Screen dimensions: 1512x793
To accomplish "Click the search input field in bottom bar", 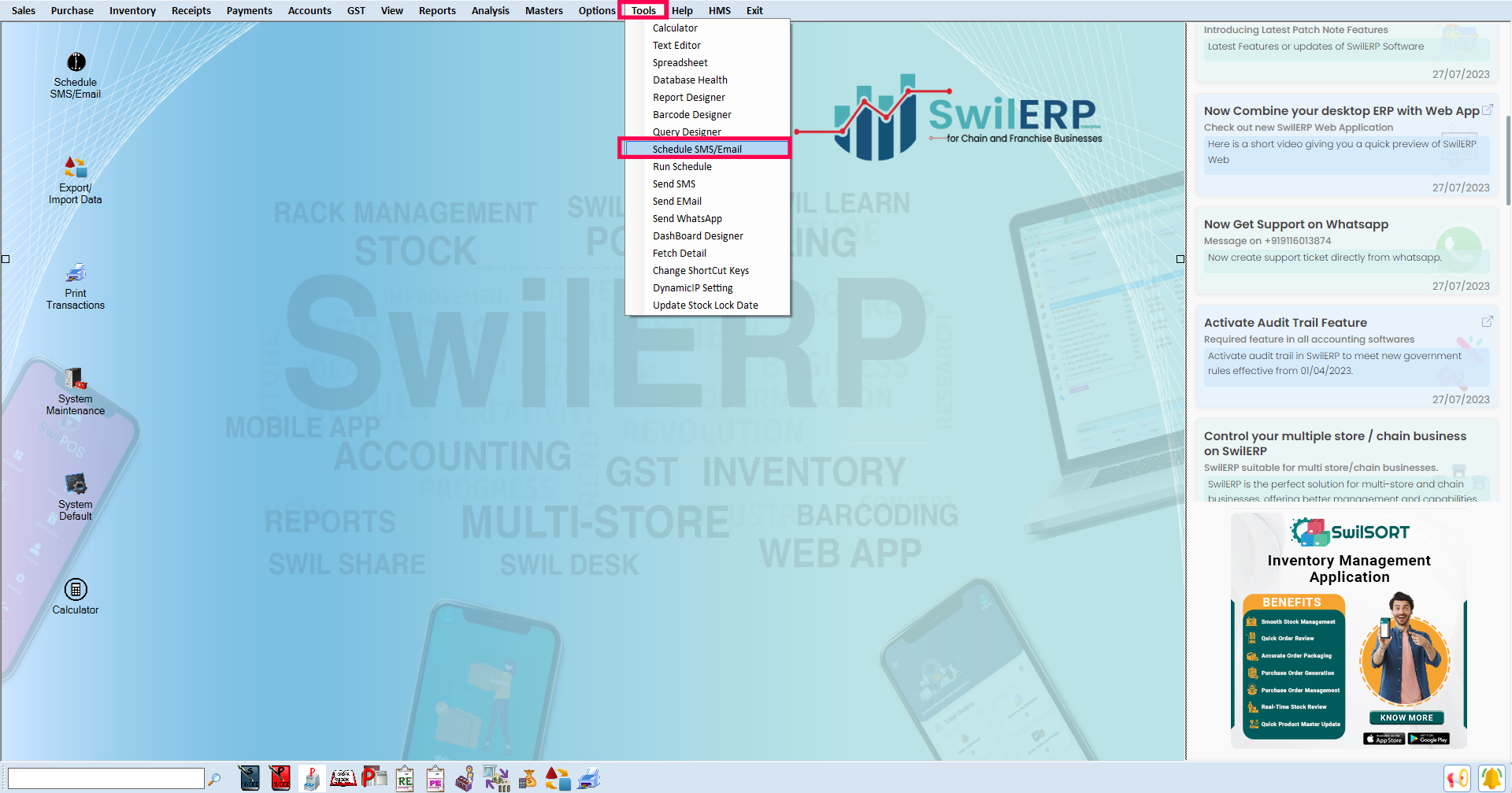I will click(x=106, y=779).
